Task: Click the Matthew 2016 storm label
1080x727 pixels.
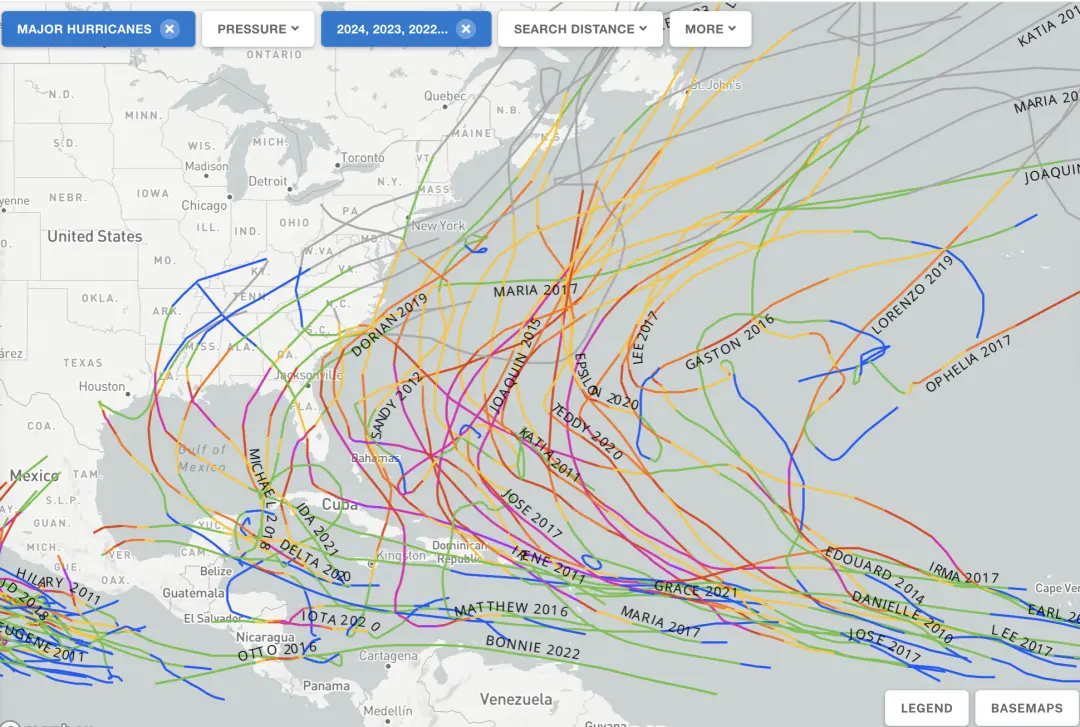Action: (x=511, y=608)
